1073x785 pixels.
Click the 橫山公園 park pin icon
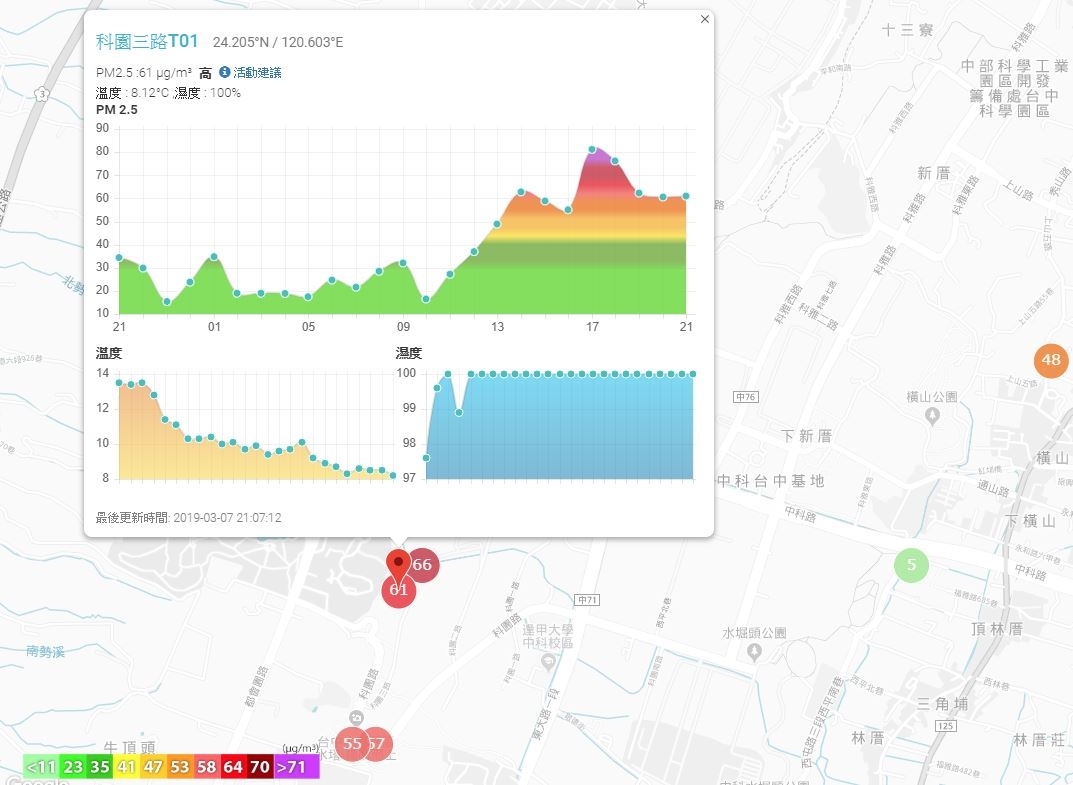point(932,415)
